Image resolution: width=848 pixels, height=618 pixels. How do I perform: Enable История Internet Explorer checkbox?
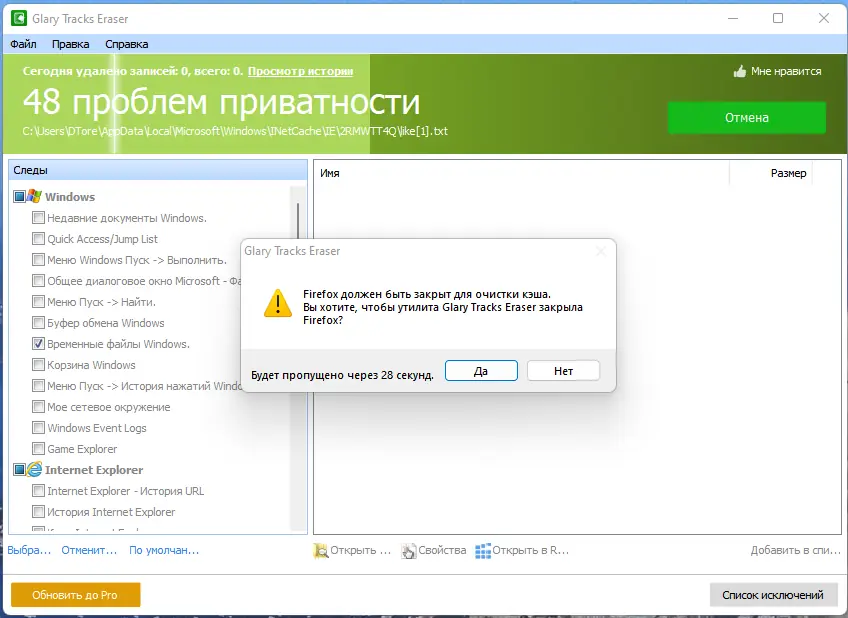38,511
